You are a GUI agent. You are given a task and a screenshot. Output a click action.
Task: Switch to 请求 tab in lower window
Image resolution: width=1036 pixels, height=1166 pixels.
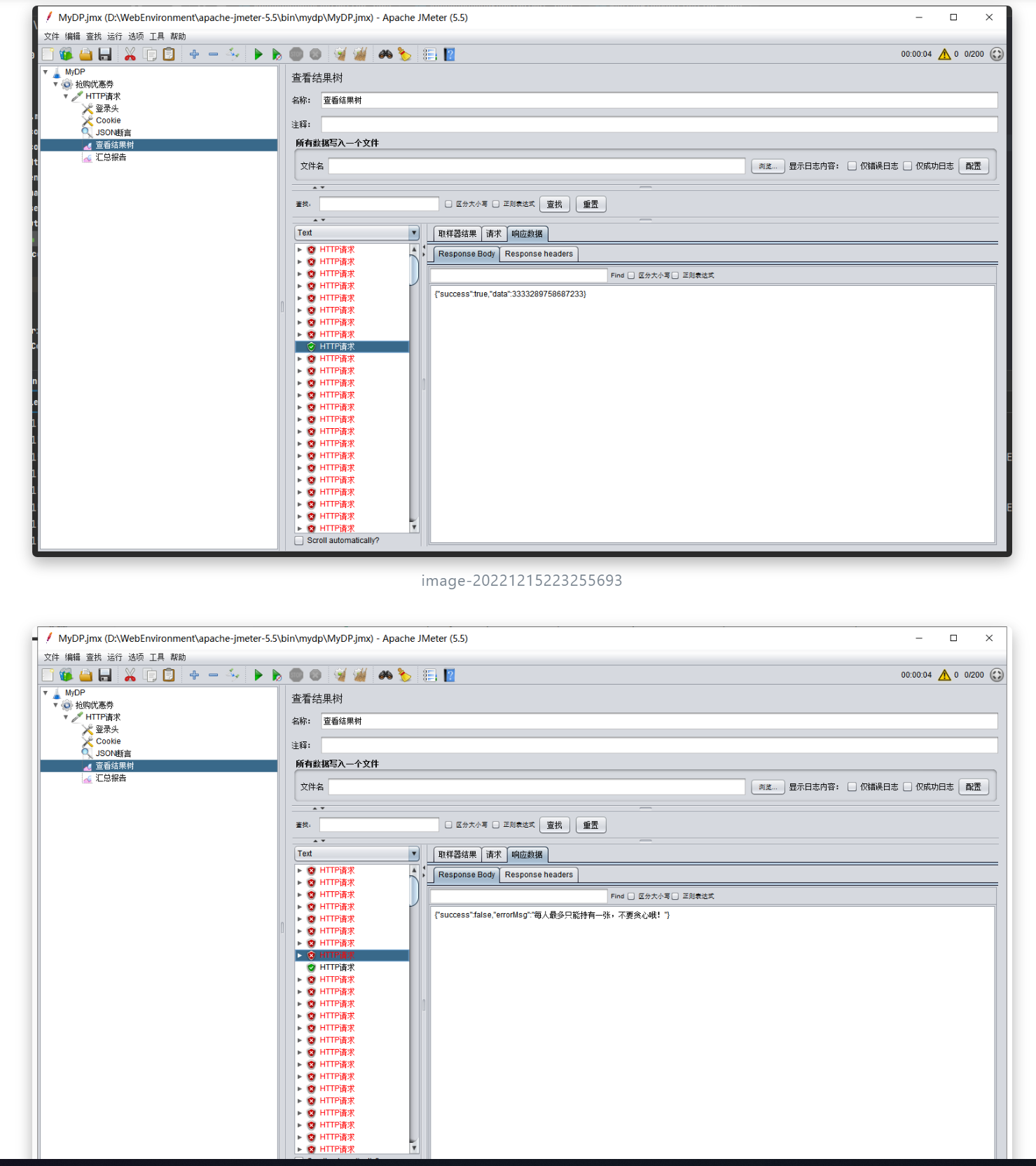pos(494,855)
